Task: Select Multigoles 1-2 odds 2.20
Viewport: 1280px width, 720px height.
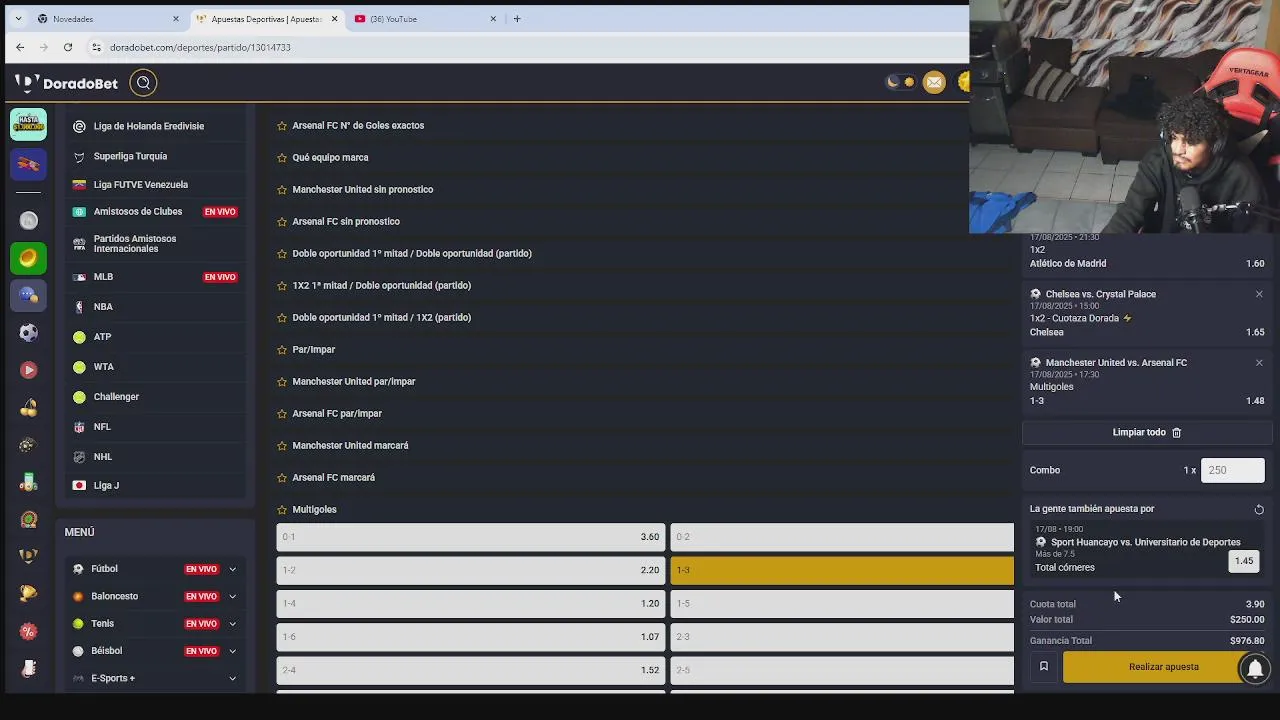Action: [470, 570]
